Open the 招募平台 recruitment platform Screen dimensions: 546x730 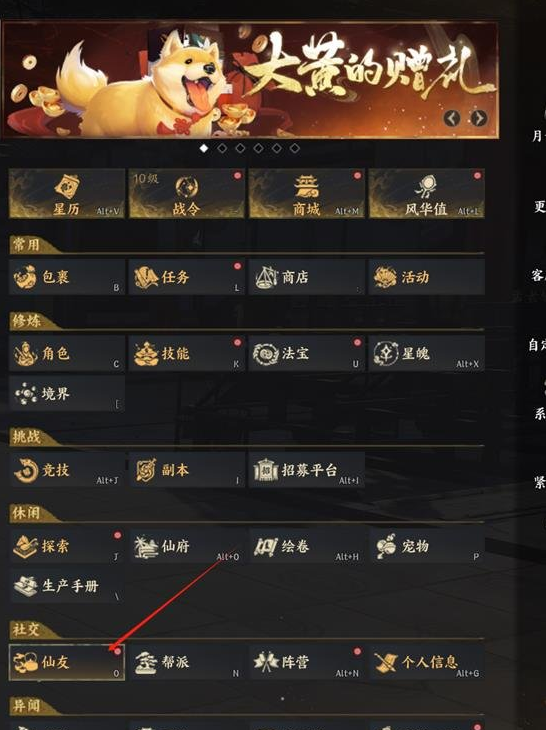coord(306,470)
